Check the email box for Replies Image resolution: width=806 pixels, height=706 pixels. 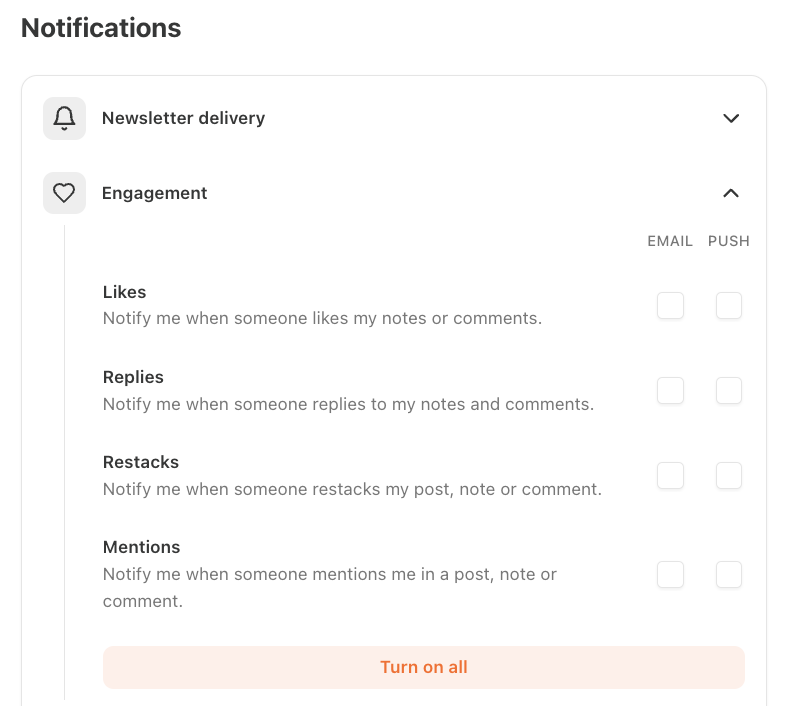(670, 391)
